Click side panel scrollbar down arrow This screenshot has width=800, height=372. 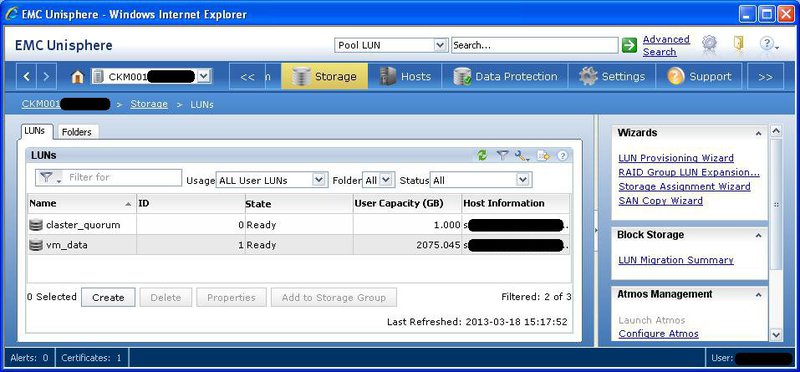click(x=776, y=335)
